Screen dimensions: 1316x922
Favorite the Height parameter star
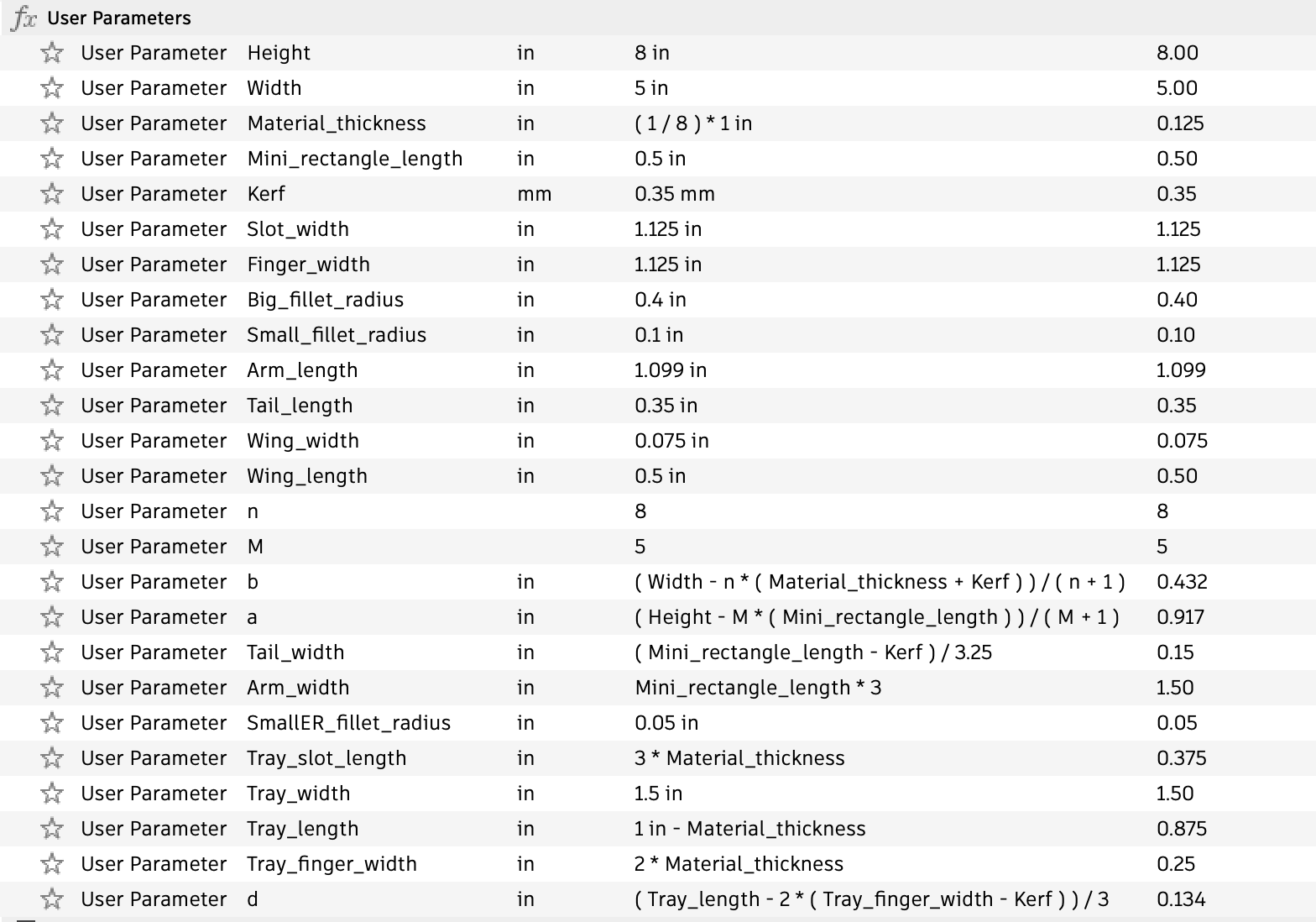point(52,53)
